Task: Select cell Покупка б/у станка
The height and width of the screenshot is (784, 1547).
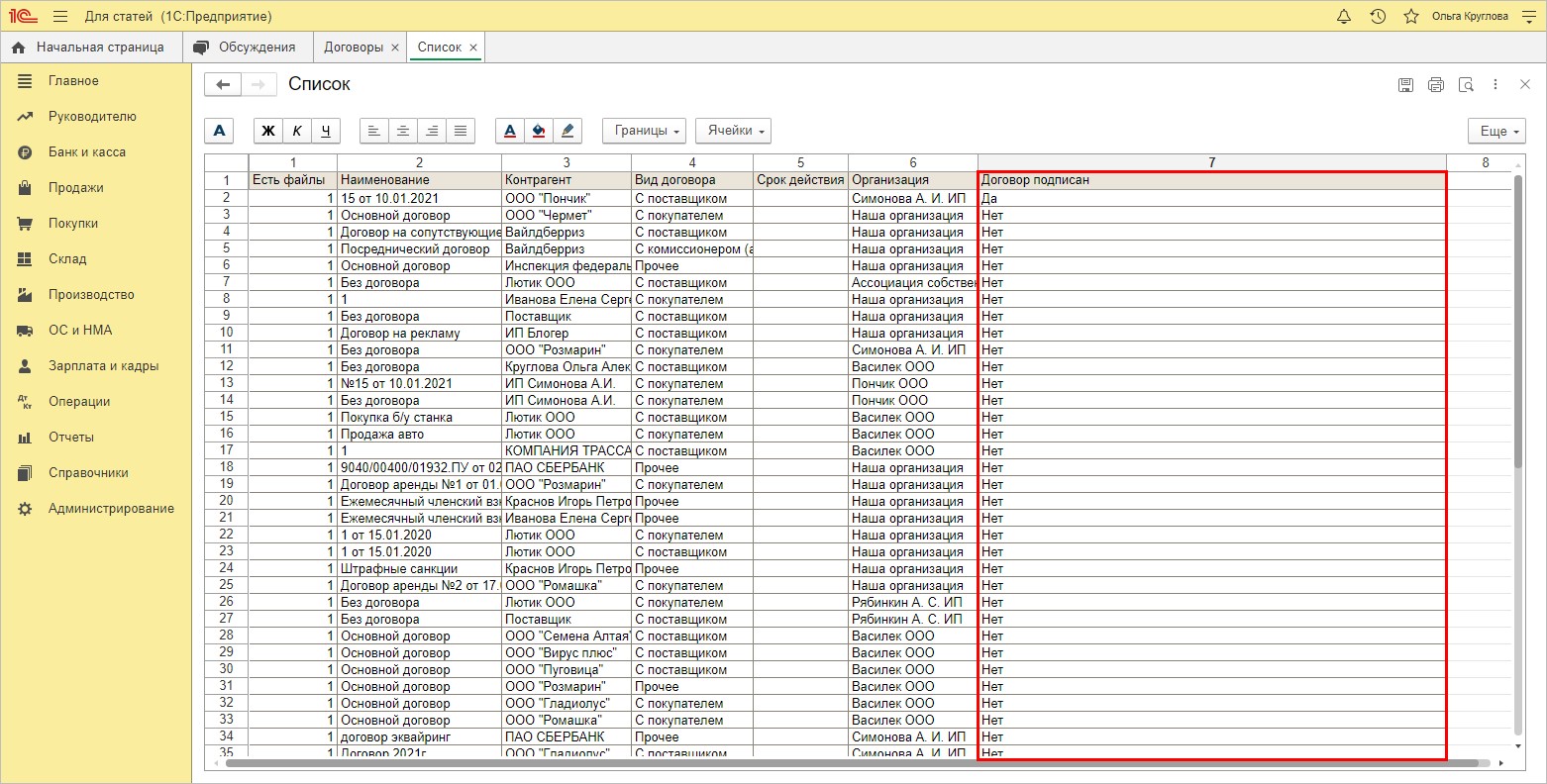Action: point(419,417)
